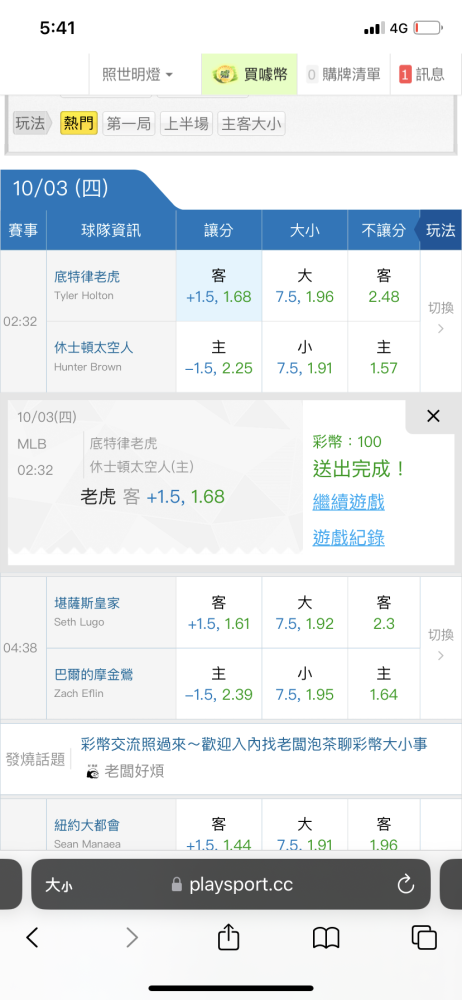Image resolution: width=462 pixels, height=1000 pixels.
Task: Tap the Safari reload icon
Action: (406, 884)
